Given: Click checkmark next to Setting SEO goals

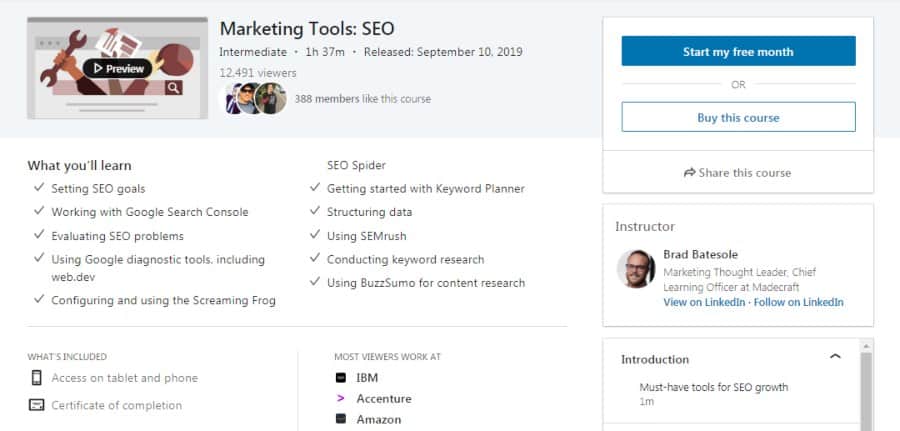Looking at the screenshot, I should (39, 188).
